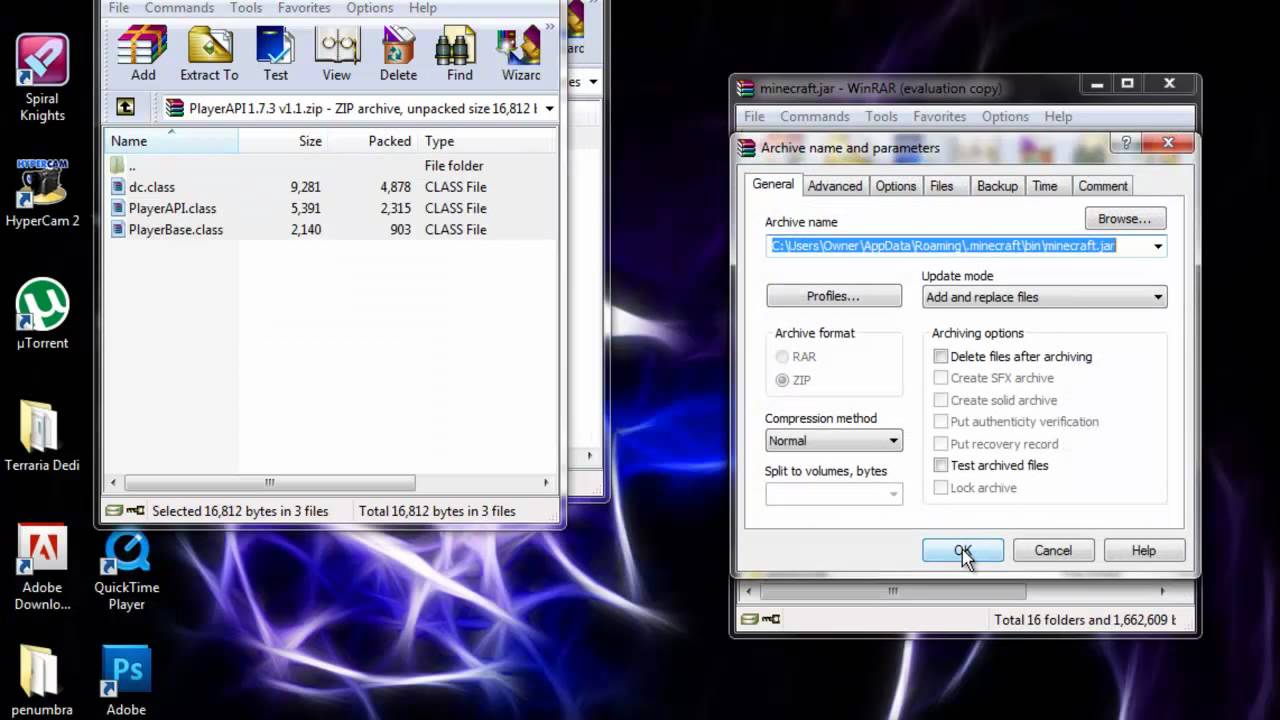Open Adobe Photoshop desktop shortcut

pos(127,681)
